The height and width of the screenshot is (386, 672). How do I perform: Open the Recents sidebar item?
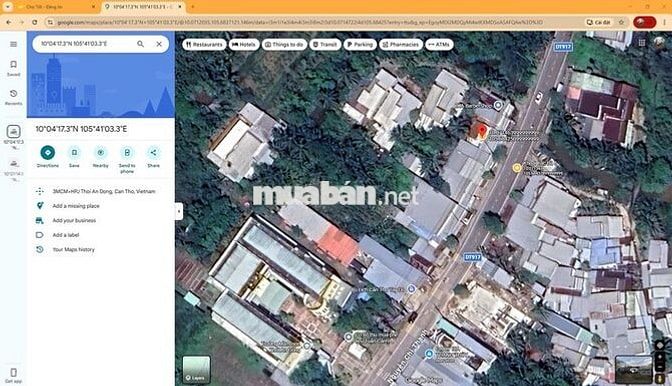(13, 97)
